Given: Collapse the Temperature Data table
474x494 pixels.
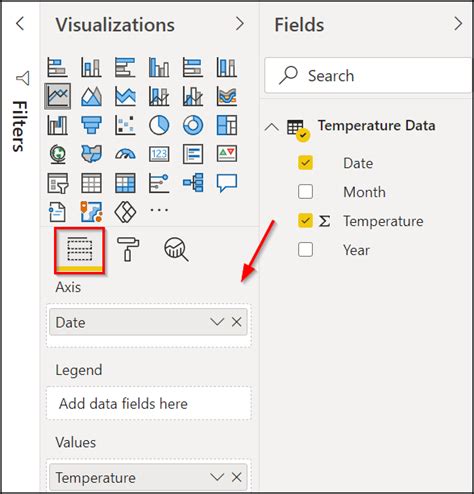Looking at the screenshot, I should pos(272,127).
